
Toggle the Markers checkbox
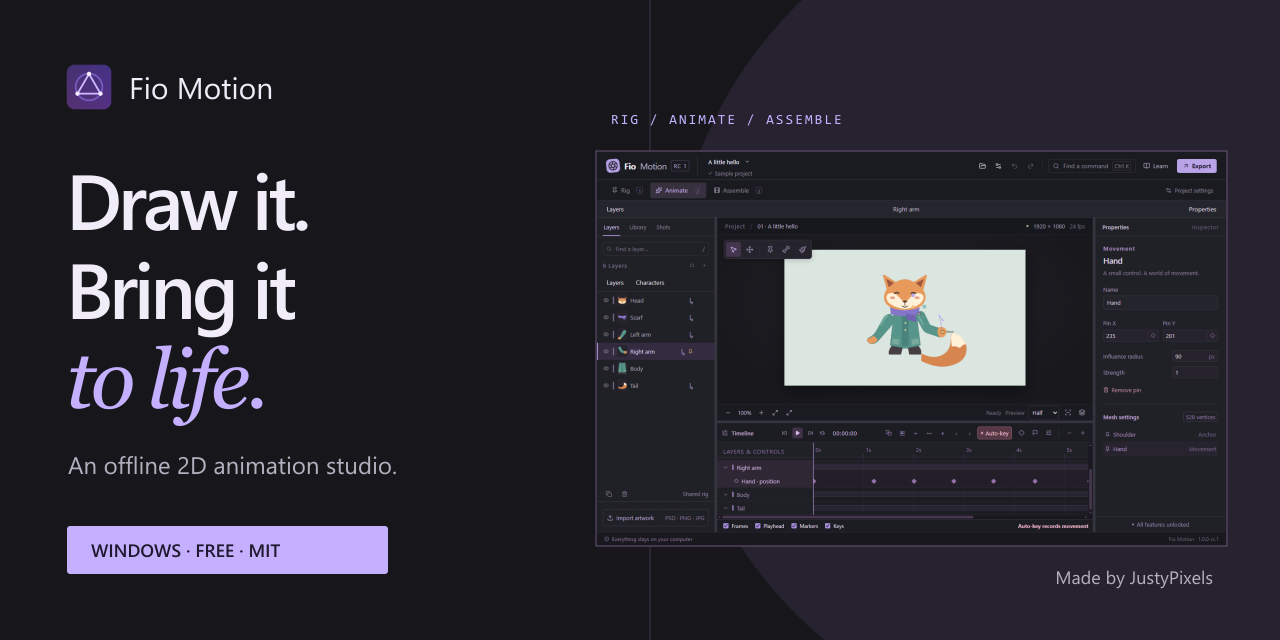(x=794, y=525)
